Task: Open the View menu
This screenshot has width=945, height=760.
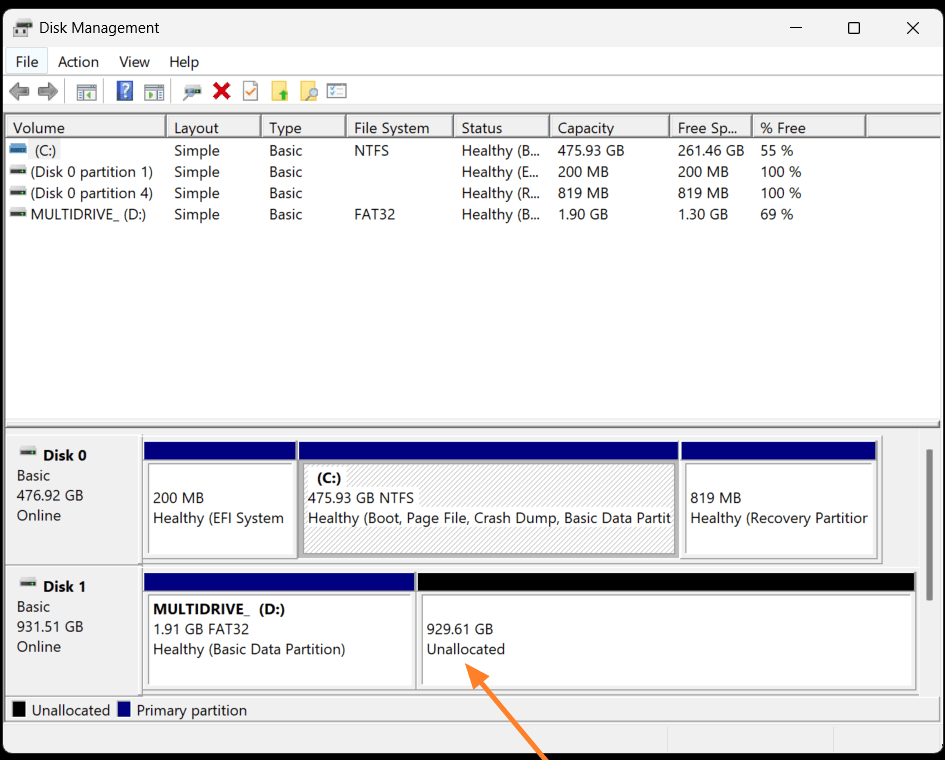Action: [134, 62]
